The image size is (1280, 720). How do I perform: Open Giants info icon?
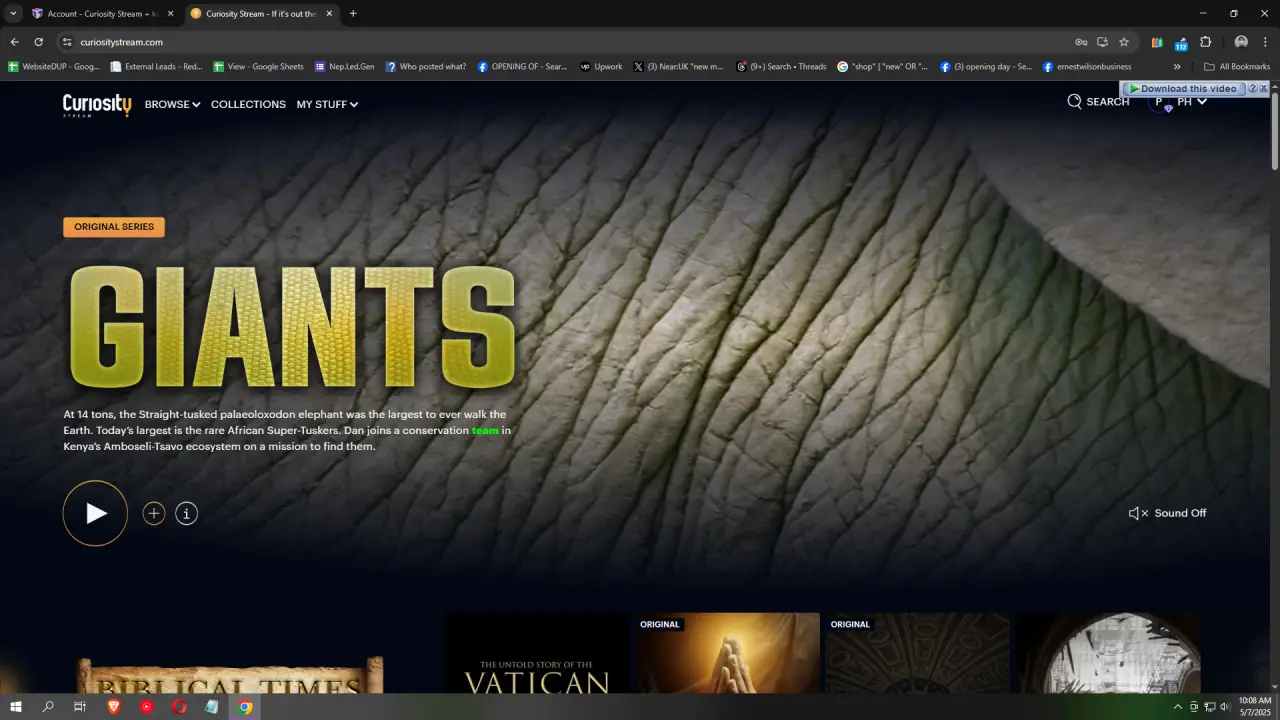click(x=186, y=513)
